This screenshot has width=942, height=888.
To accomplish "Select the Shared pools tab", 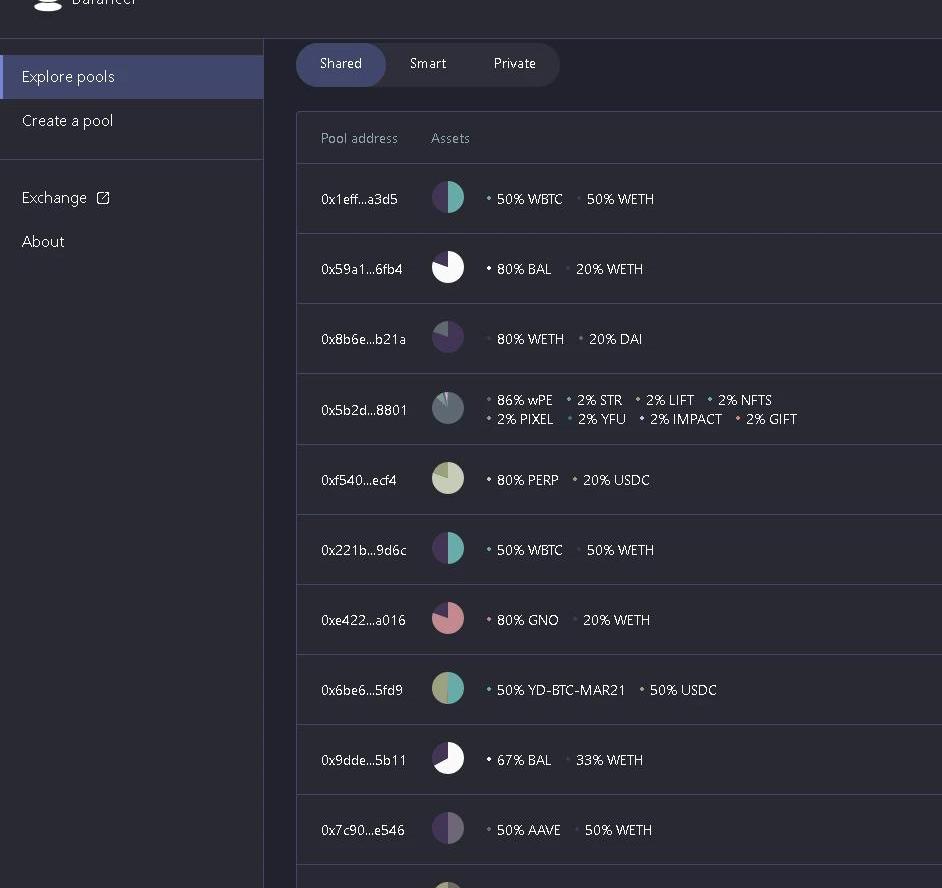I will pyautogui.click(x=341, y=64).
